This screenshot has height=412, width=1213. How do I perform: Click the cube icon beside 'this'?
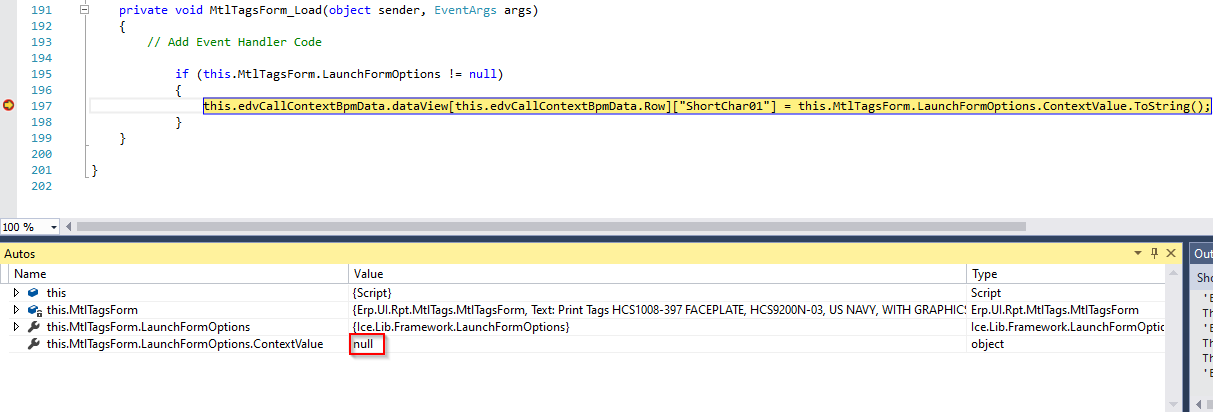pos(34,292)
